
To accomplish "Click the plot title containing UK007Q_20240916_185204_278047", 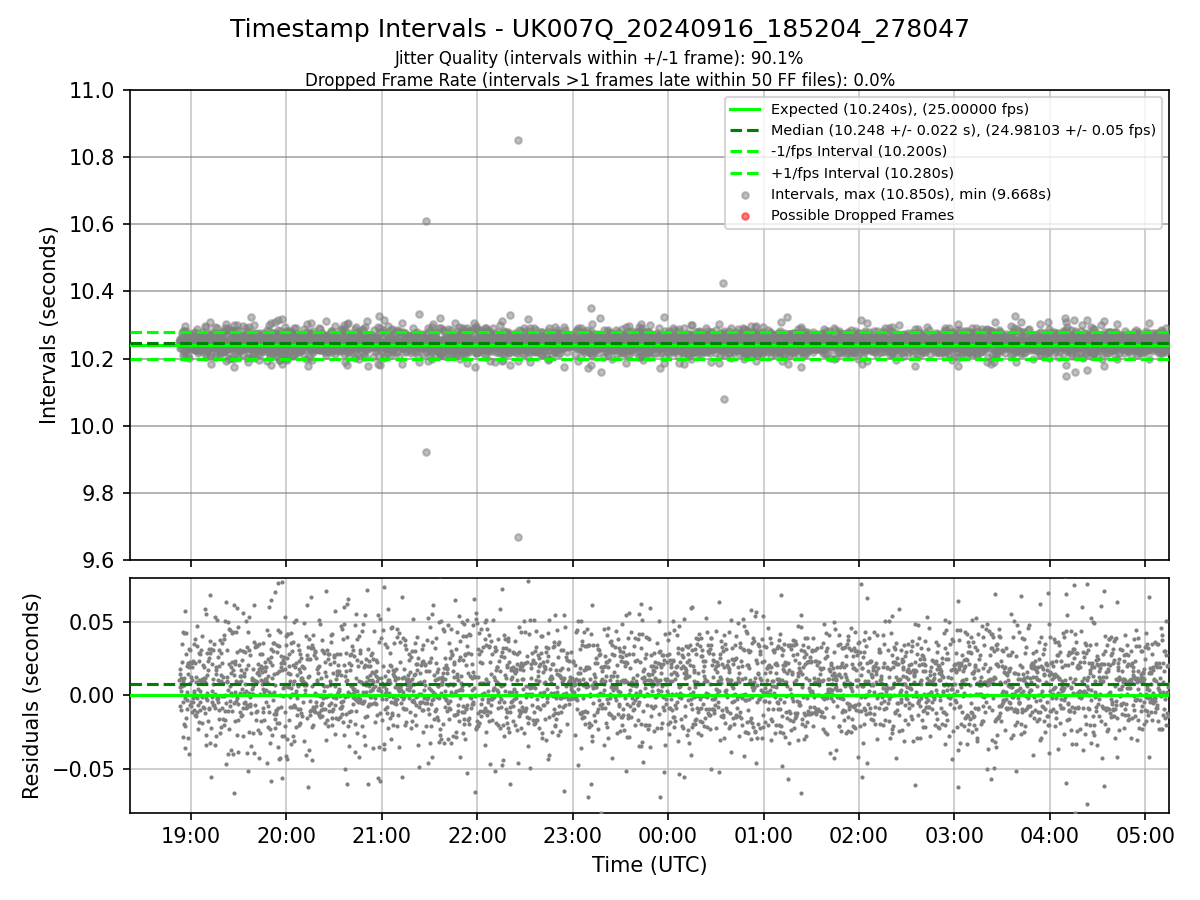I will click(x=599, y=29).
